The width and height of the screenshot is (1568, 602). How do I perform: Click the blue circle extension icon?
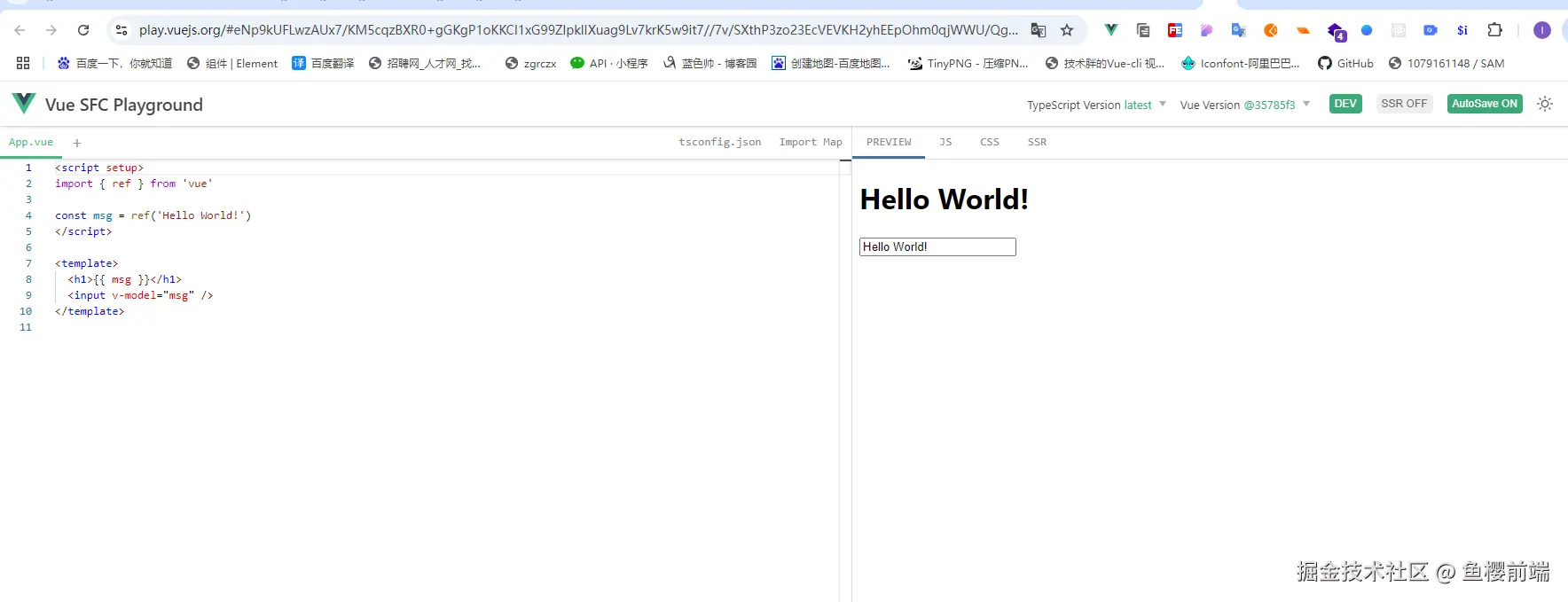tap(1367, 30)
